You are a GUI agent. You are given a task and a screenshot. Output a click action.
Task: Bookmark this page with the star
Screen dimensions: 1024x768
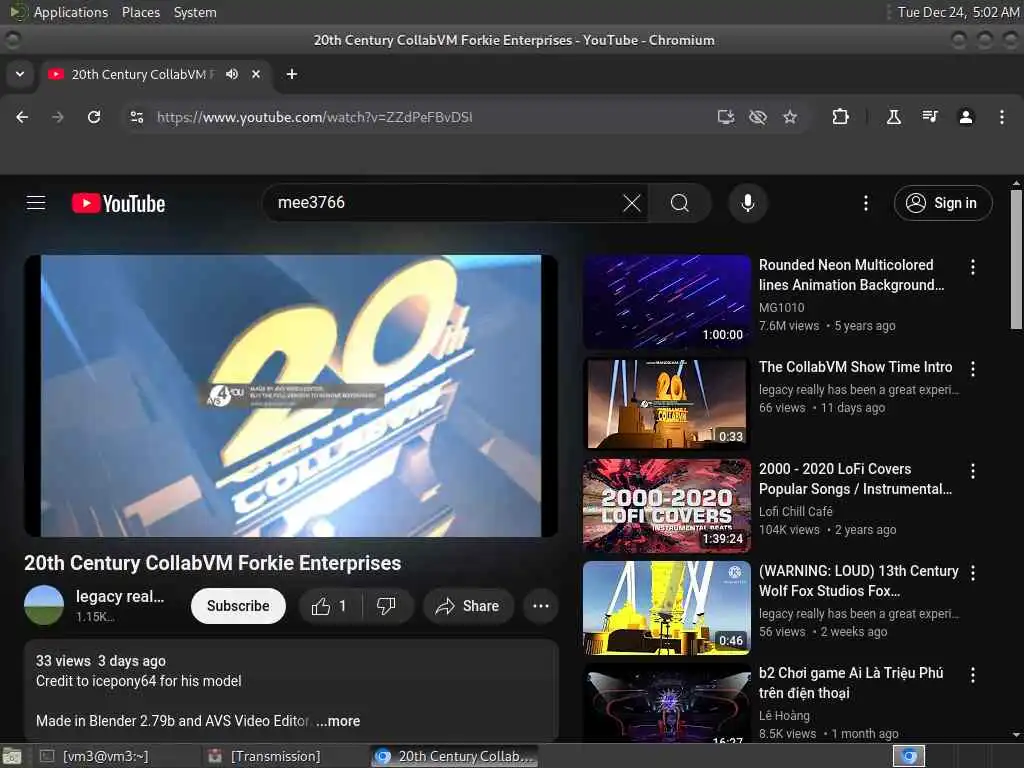790,117
